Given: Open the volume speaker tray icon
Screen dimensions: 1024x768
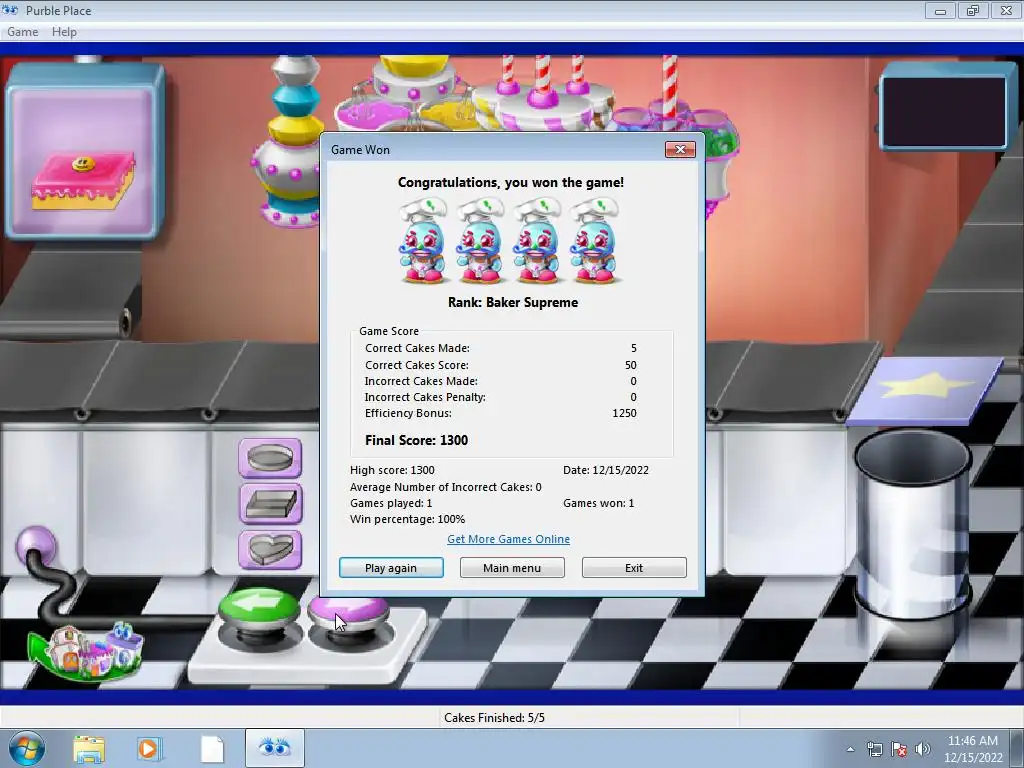Looking at the screenshot, I should (x=922, y=749).
